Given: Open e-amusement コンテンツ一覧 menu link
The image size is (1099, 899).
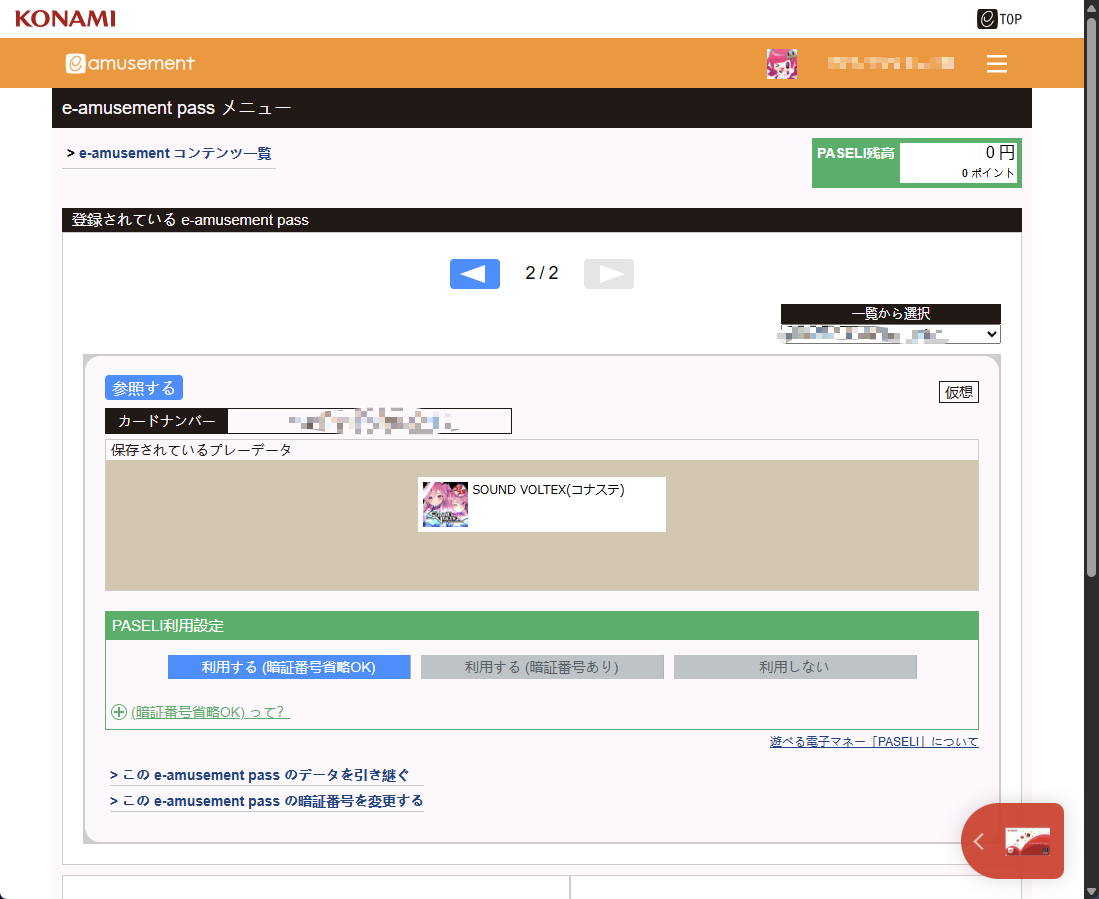Looking at the screenshot, I should coord(169,154).
